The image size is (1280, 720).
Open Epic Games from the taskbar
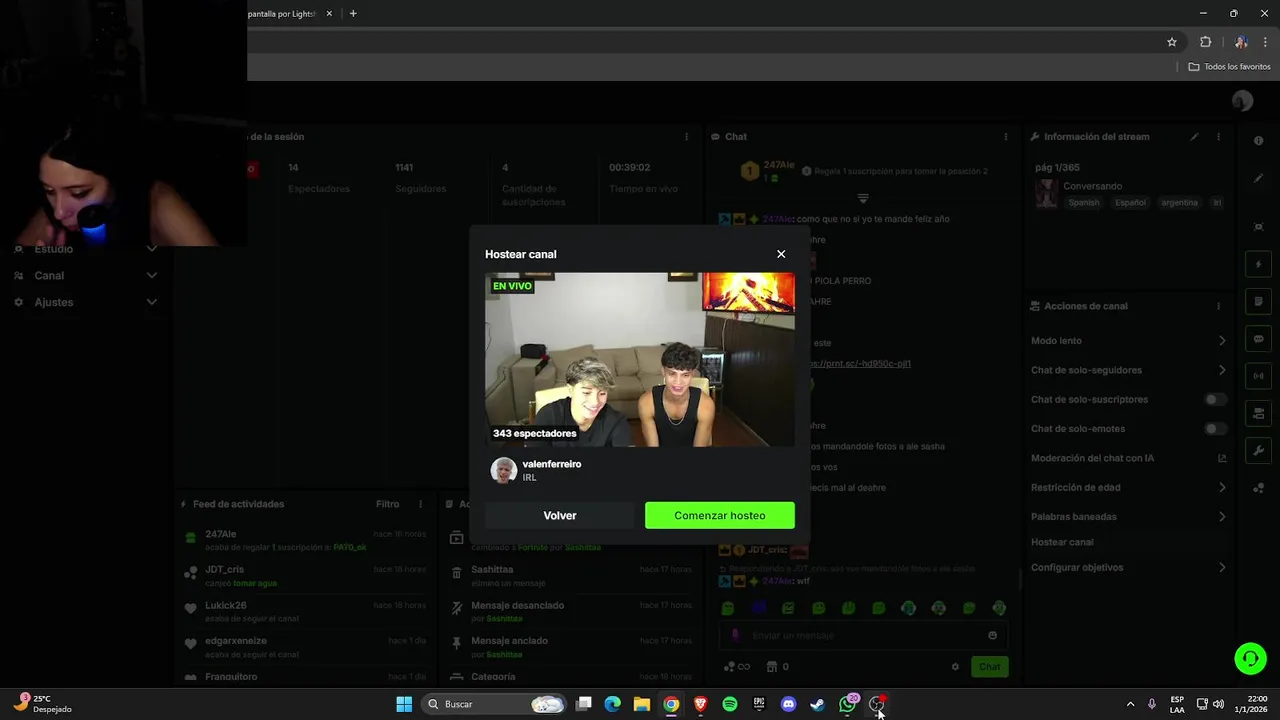(759, 704)
